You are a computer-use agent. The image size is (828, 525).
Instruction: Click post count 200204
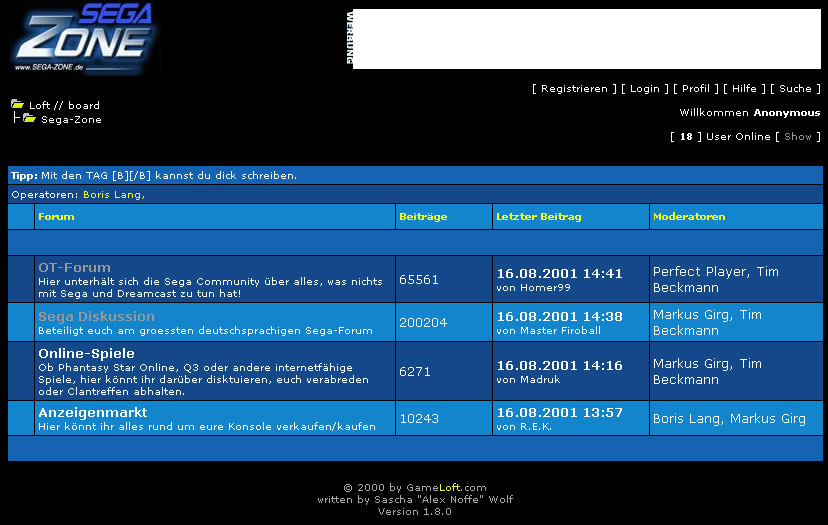pyautogui.click(x=423, y=322)
